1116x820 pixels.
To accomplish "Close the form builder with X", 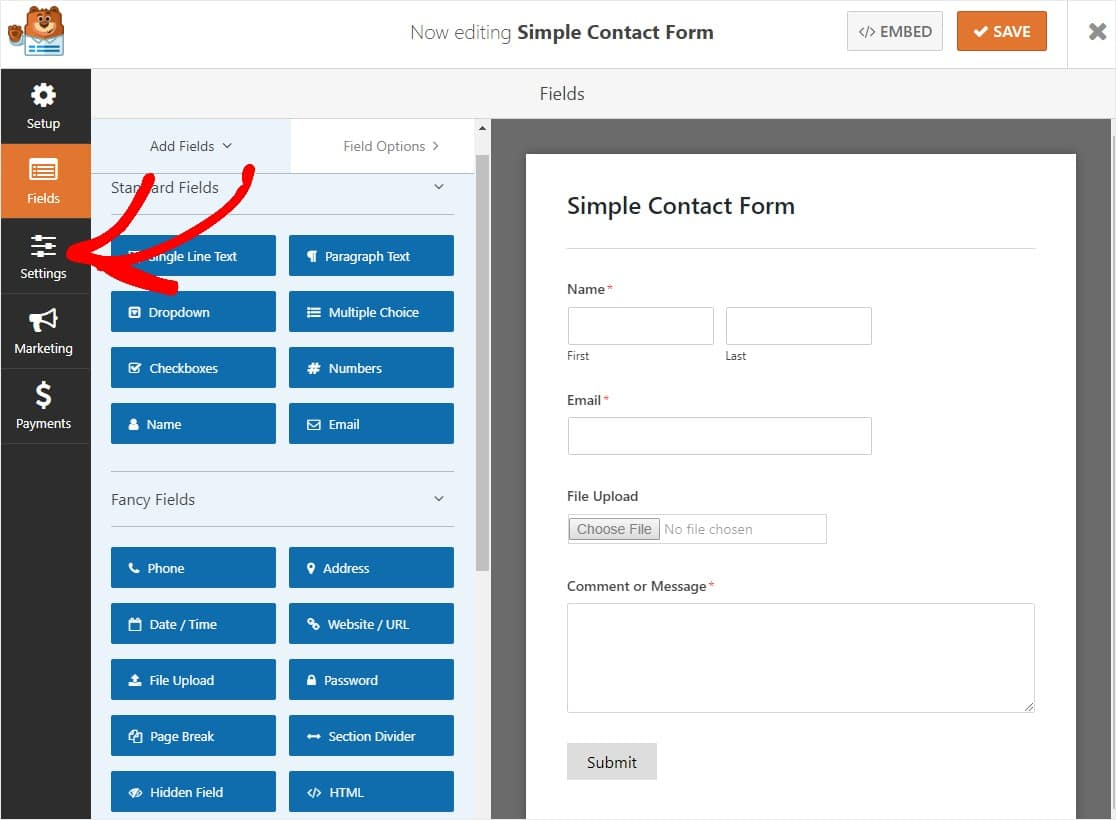I will point(1097,31).
